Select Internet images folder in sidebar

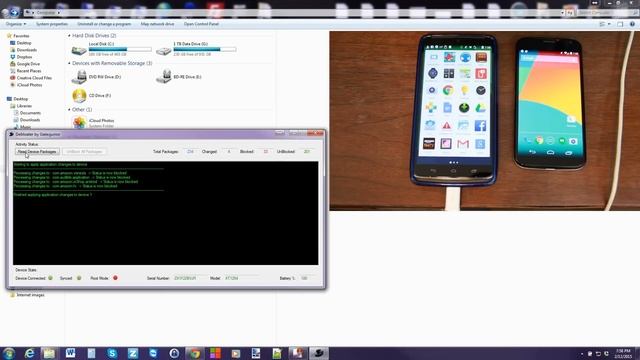point(30,295)
